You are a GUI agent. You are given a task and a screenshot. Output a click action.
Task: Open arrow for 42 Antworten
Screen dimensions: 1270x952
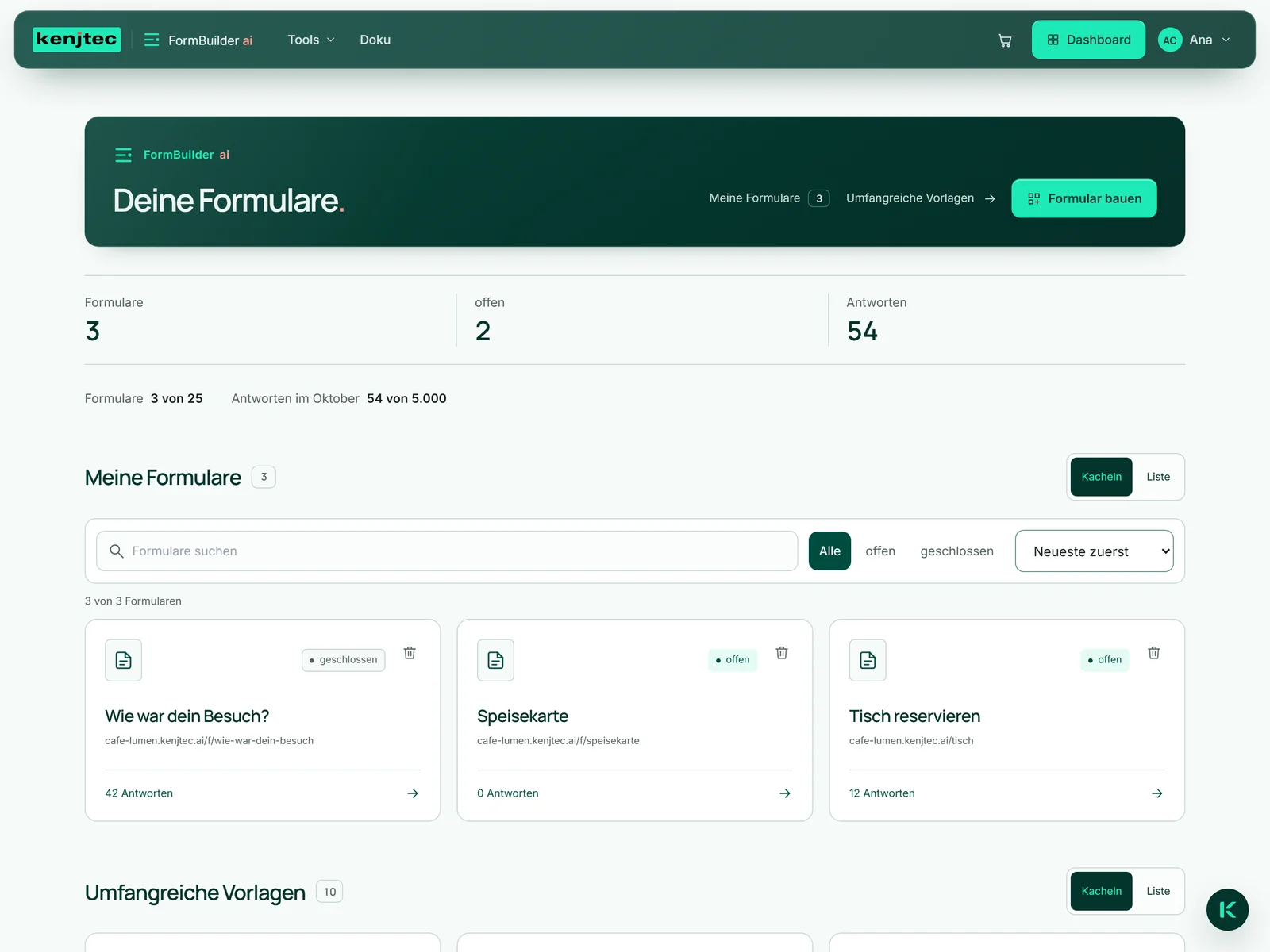(x=413, y=793)
